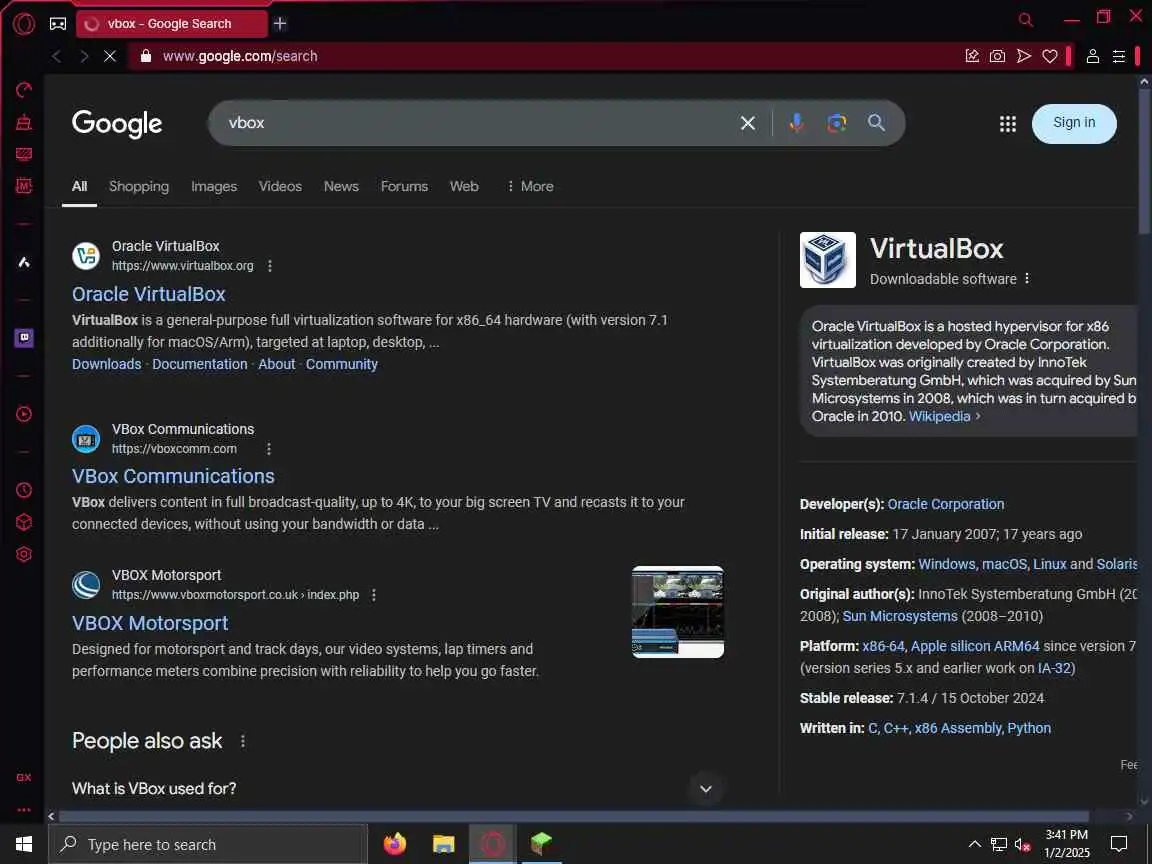This screenshot has height=864, width=1152.
Task: Open GX Mods 'M' icon in sidebar
Action: (24, 185)
